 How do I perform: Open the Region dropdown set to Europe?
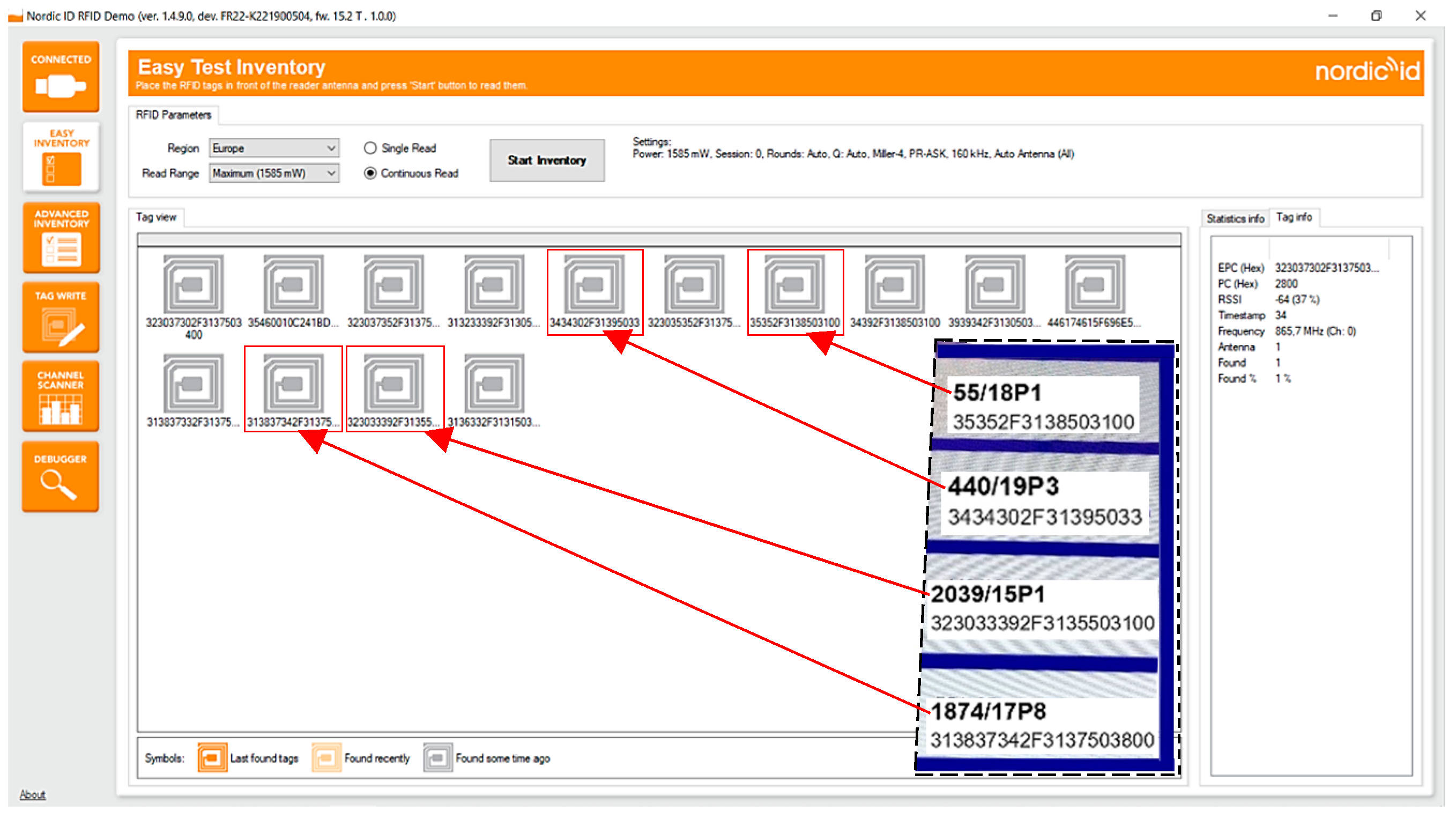point(274,148)
